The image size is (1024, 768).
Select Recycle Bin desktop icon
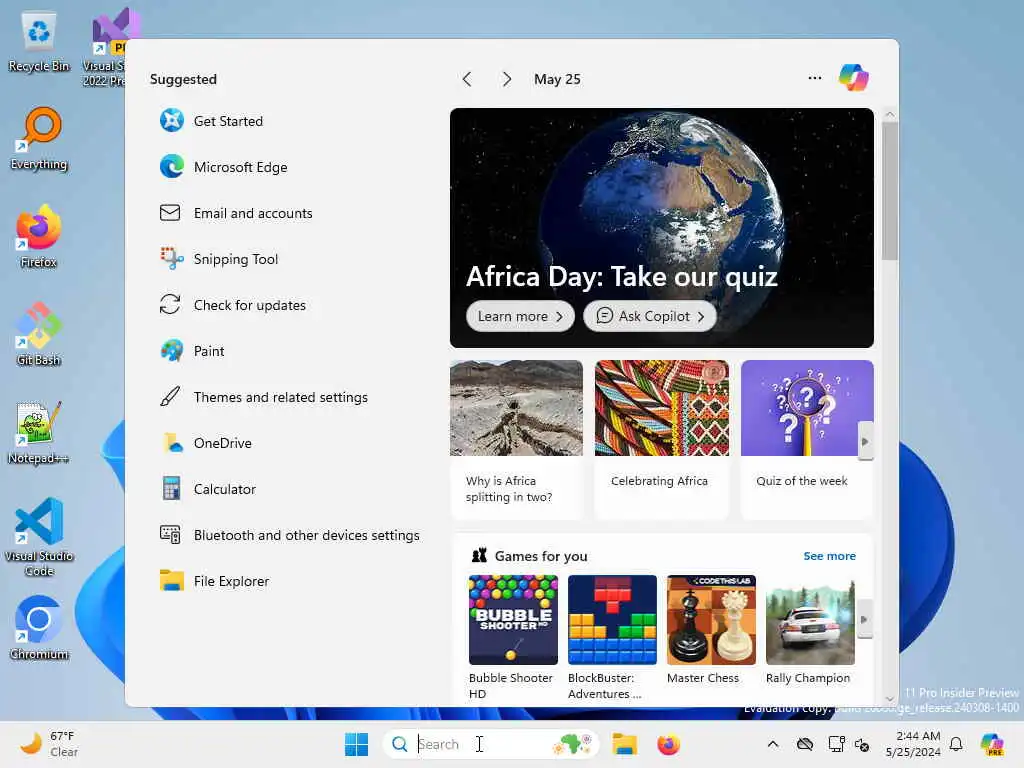tap(39, 42)
